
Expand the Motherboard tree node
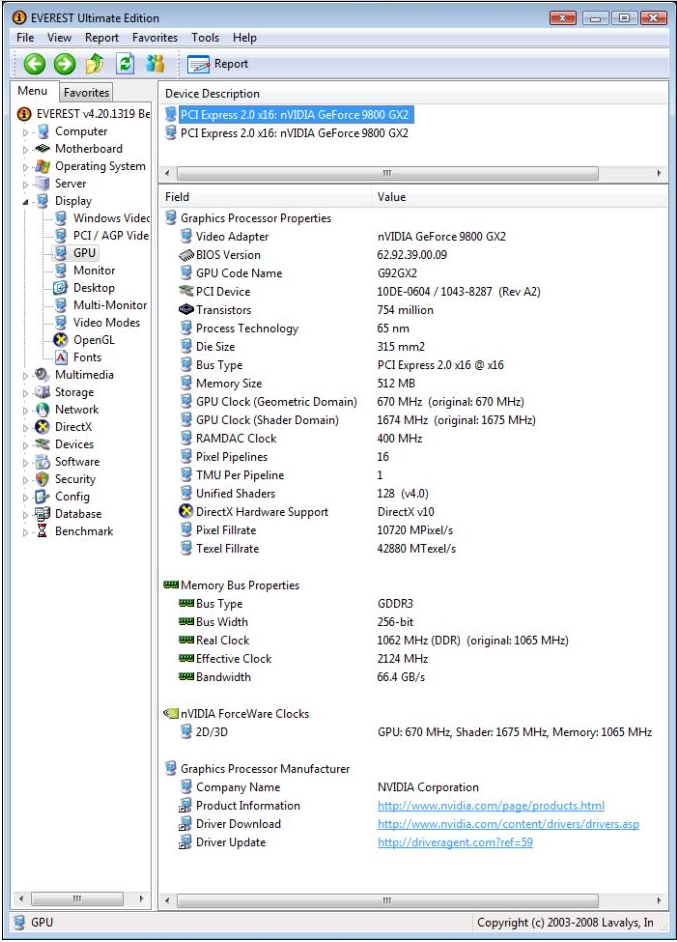[x=26, y=149]
